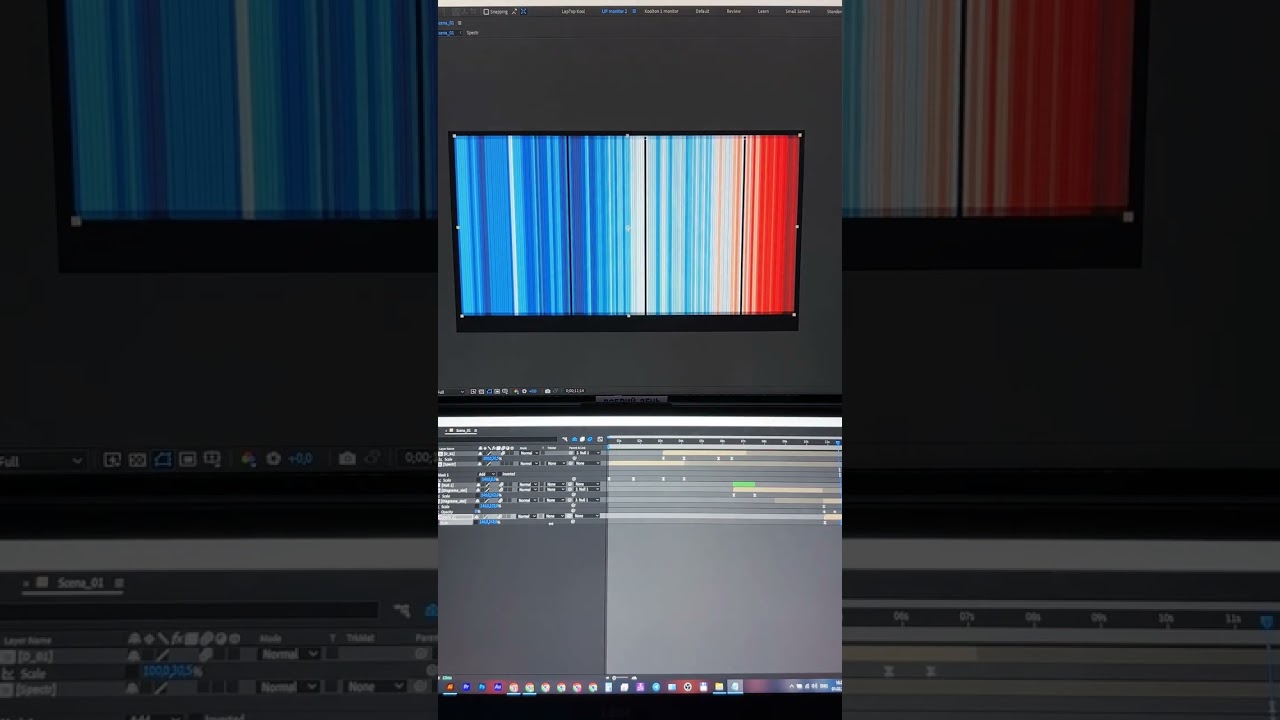Switch to the Default workspace
1280x720 pixels.
click(x=702, y=11)
